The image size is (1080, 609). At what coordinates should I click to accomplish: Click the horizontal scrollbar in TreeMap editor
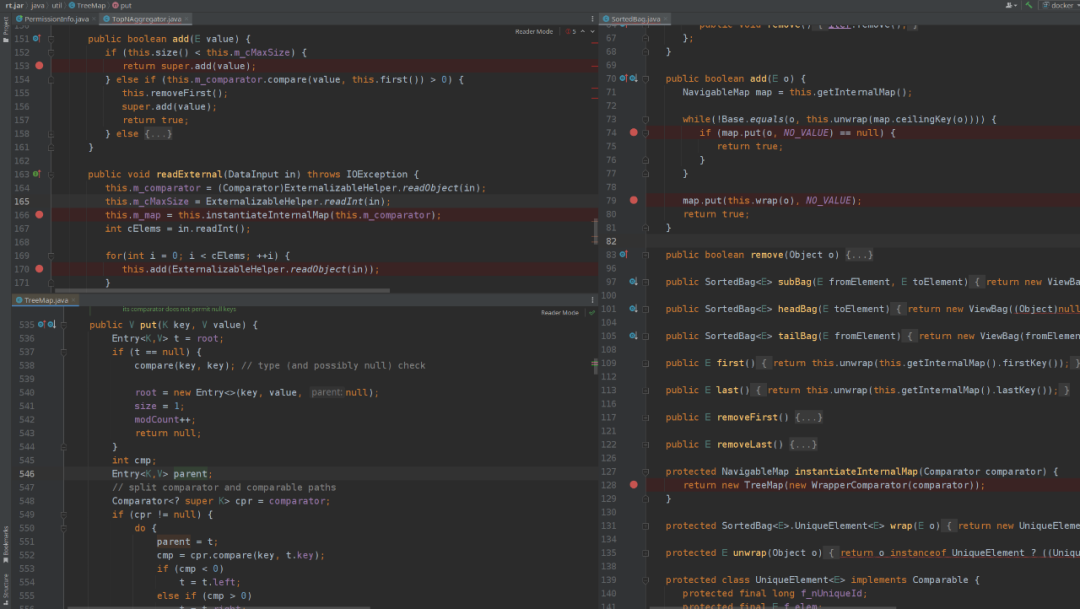(219, 608)
